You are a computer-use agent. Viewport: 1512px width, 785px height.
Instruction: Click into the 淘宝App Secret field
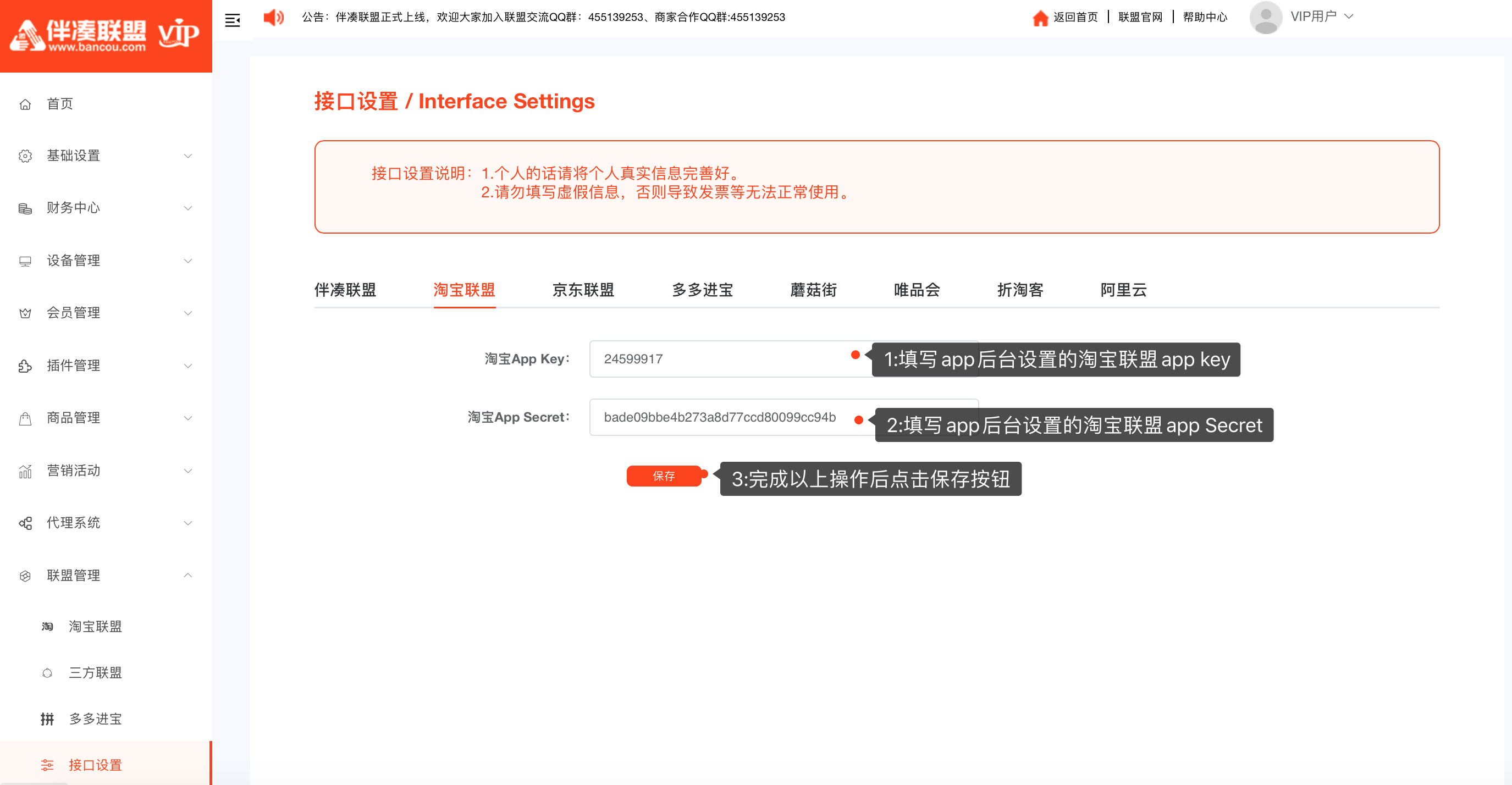click(x=783, y=417)
